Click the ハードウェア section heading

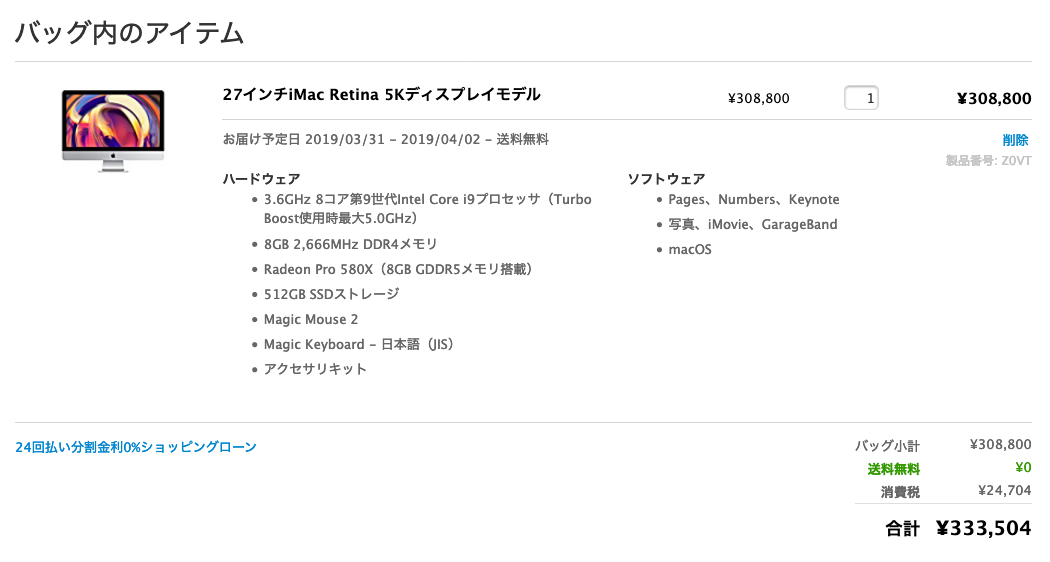pyautogui.click(x=261, y=179)
